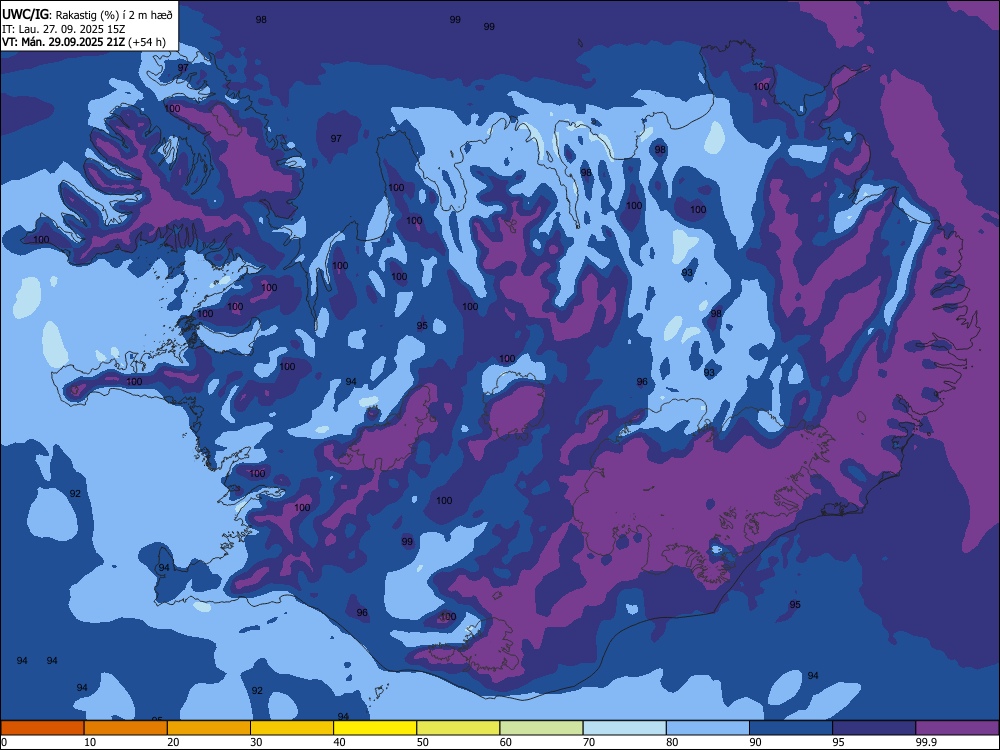
Task: Click the '50' legend scale label
Action: pos(423,742)
